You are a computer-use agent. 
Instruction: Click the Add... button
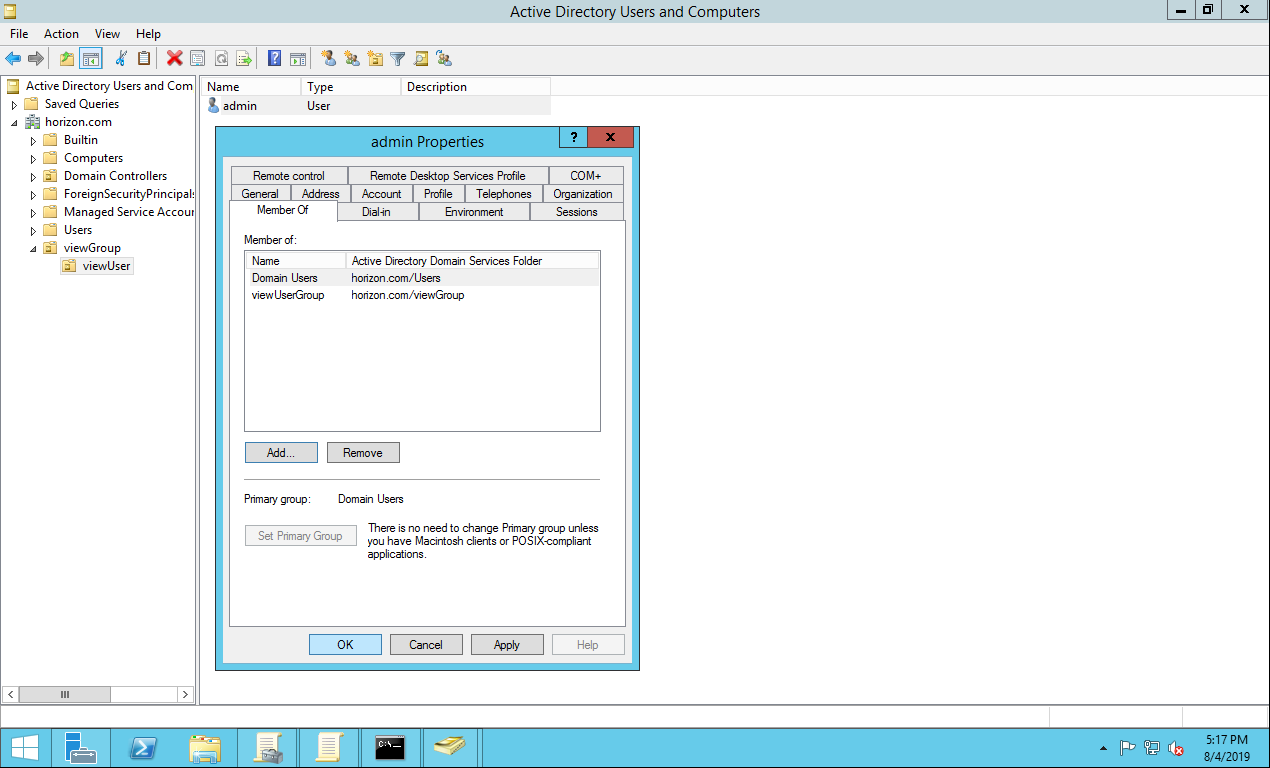pos(281,453)
